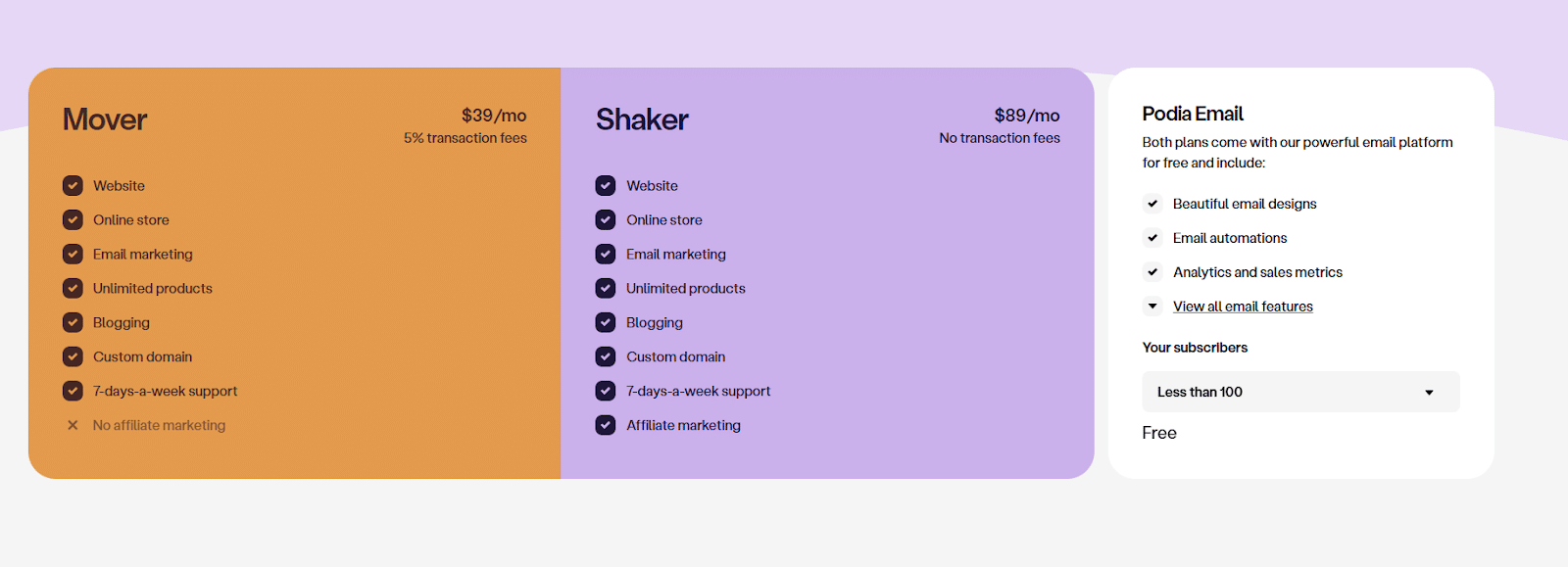Select the Mover plan heading

click(x=105, y=119)
